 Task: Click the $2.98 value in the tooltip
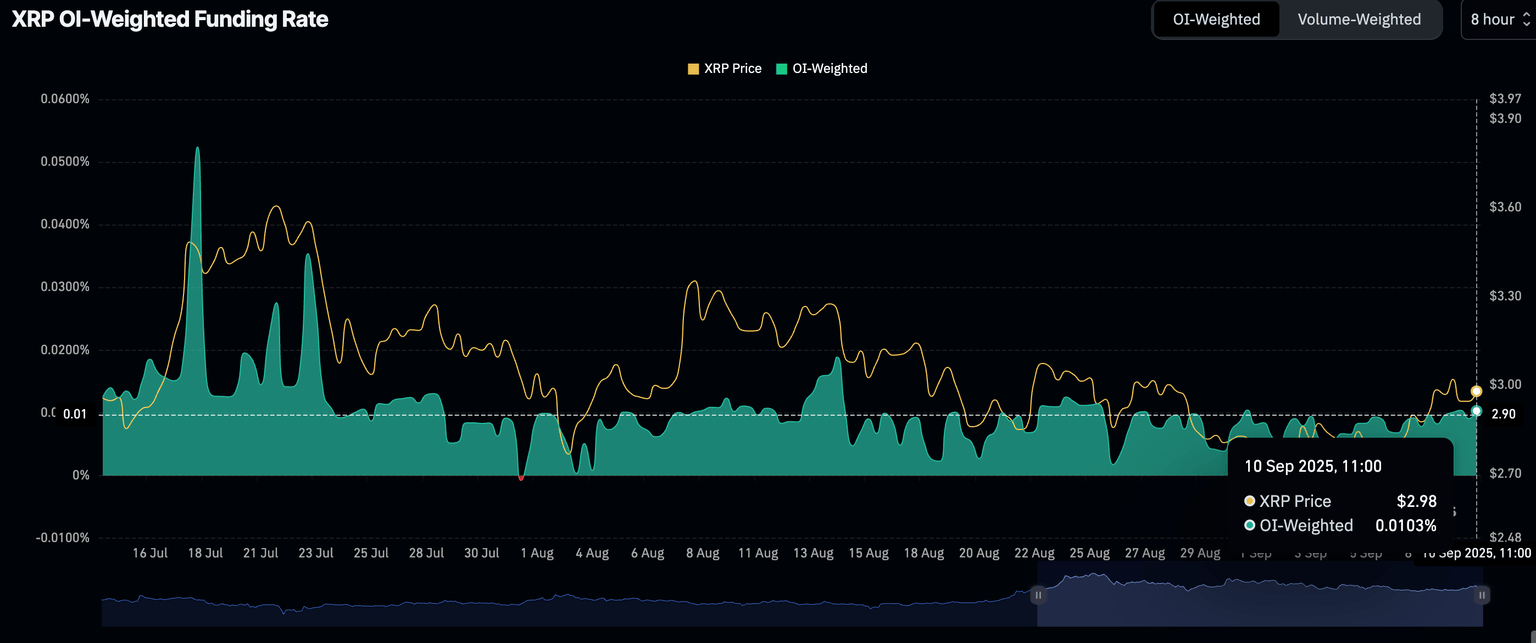point(1416,501)
